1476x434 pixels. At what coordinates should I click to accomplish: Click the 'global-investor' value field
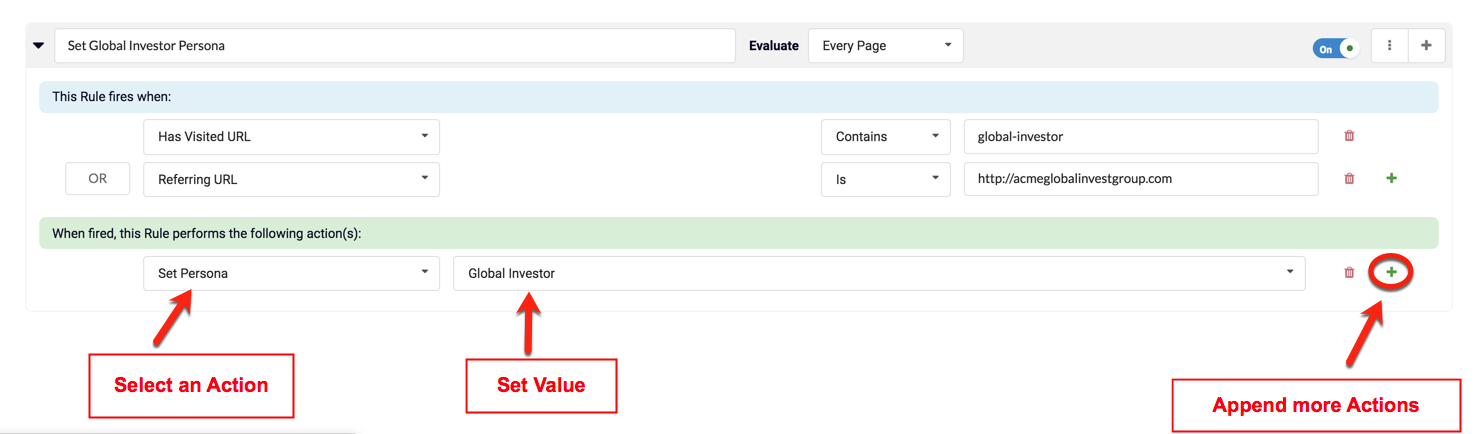tap(1140, 137)
